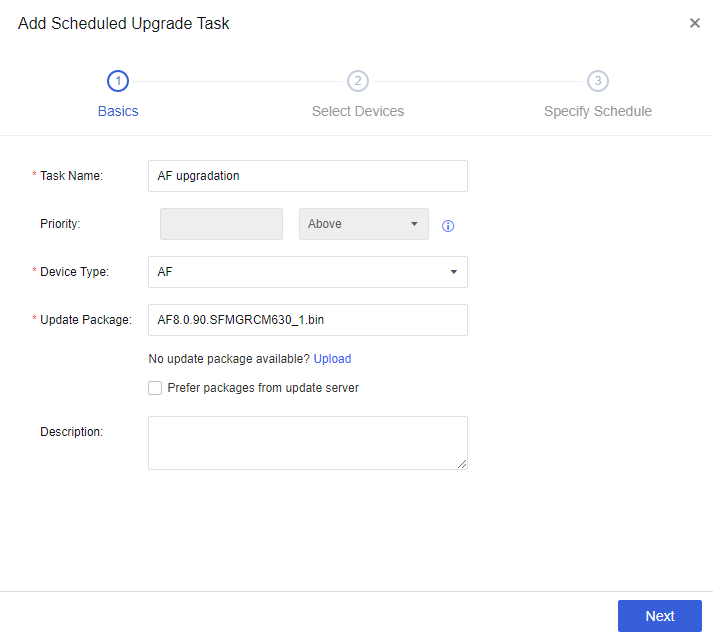The height and width of the screenshot is (639, 713).
Task: Click the info icon beside Priority
Action: (x=448, y=226)
